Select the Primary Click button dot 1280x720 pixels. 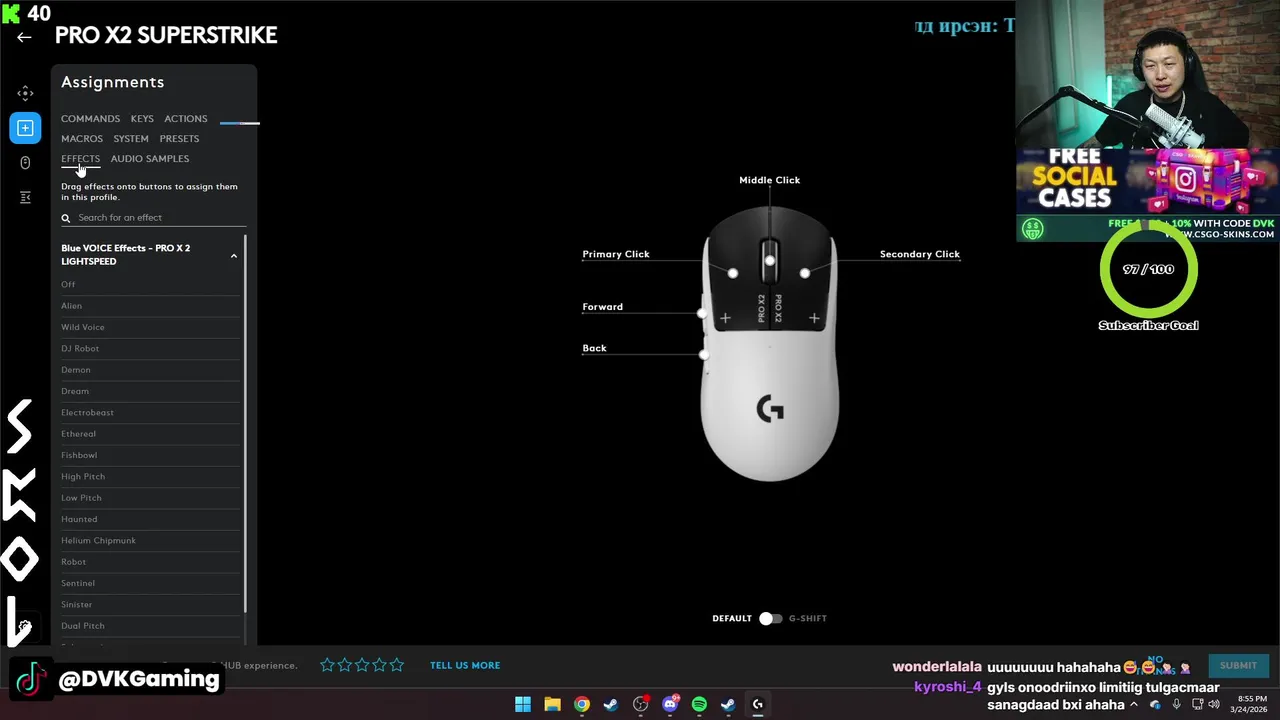coord(733,273)
